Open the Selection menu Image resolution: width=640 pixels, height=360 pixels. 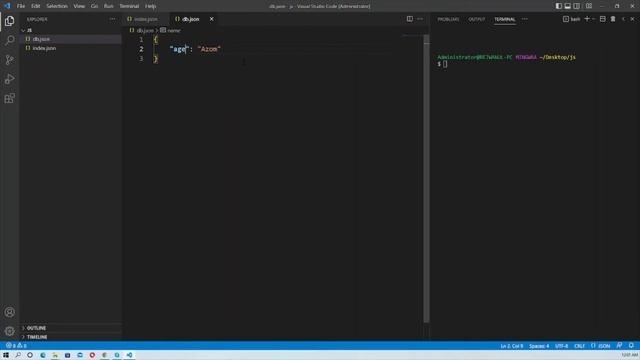pyautogui.click(x=57, y=6)
